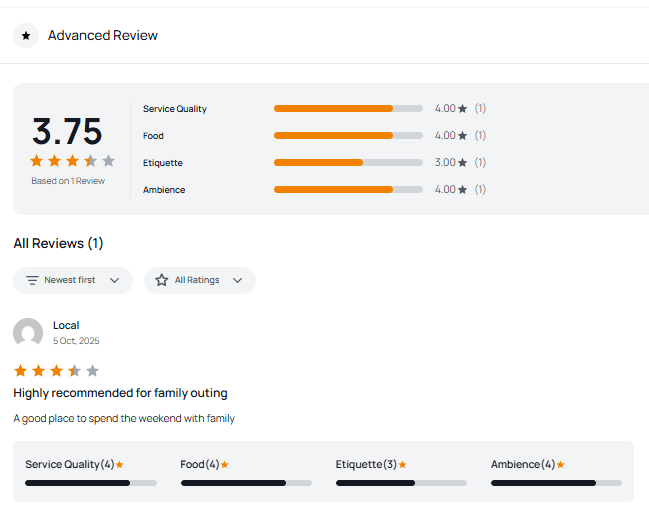Click the Advanced Review star icon
Viewport: 649px width, 512px height.
[x=26, y=36]
